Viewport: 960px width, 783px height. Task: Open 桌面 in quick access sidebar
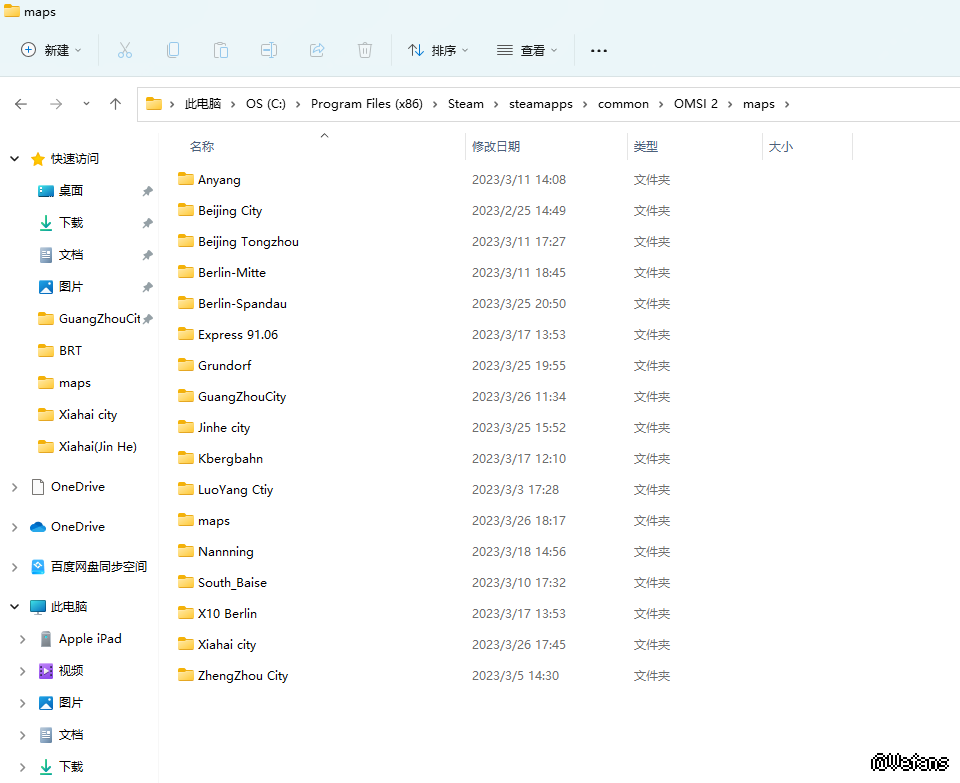click(71, 191)
